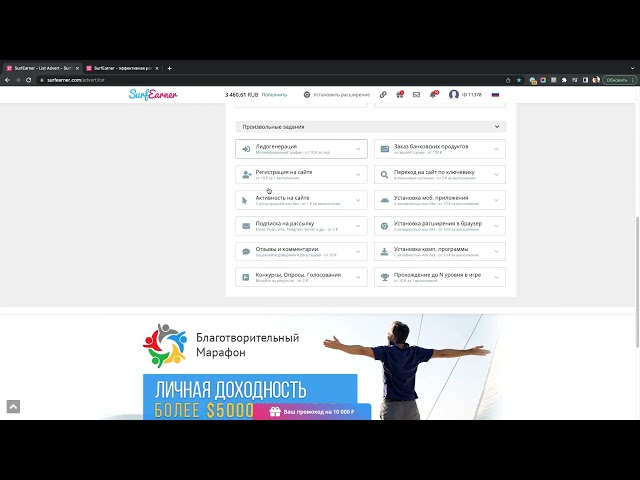Expand Подписка на рассылку option
This screenshot has width=640, height=480.
click(x=301, y=226)
